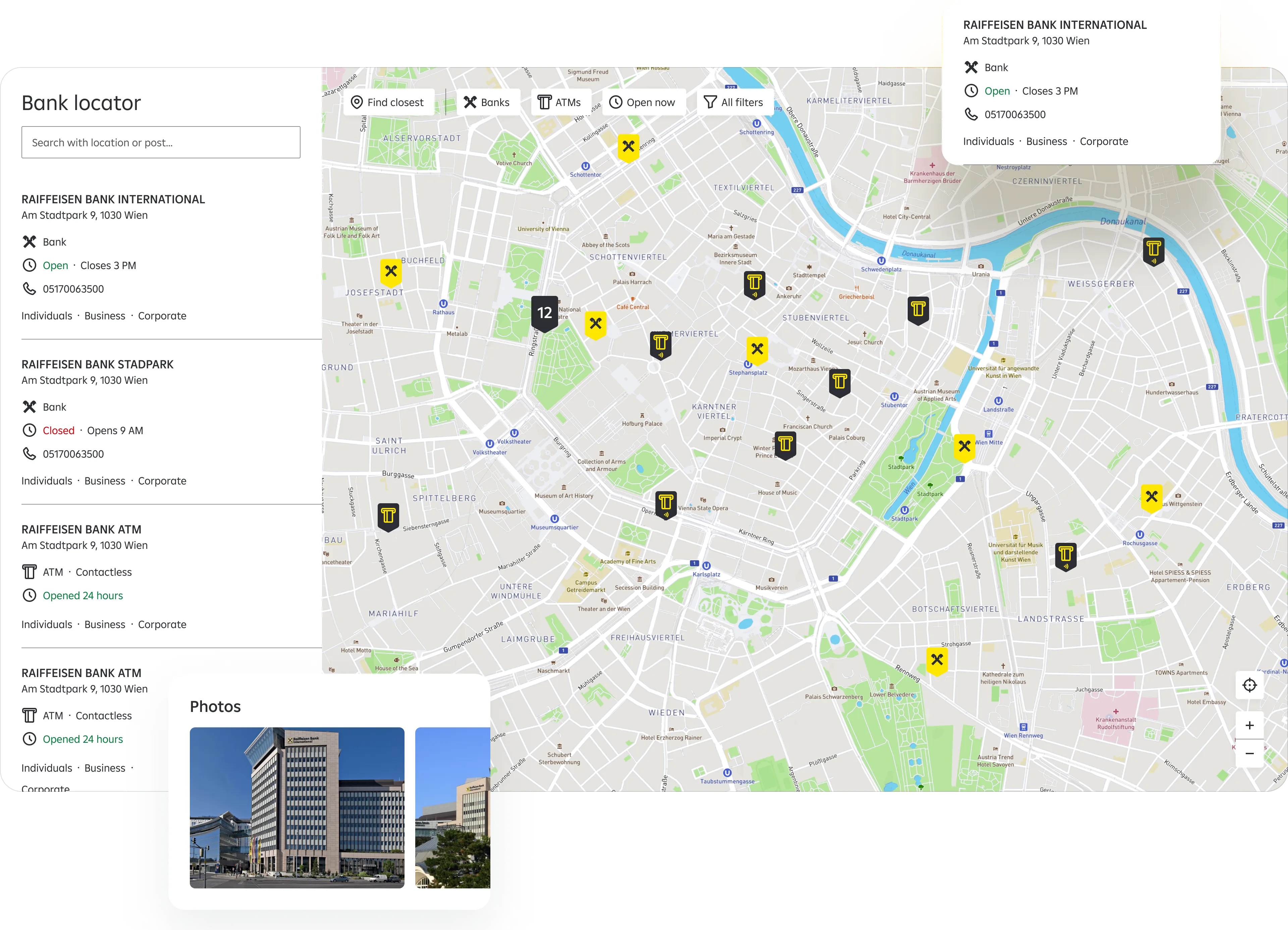Select bank marker near Strohgasse
This screenshot has width=1288, height=930.
pos(937,661)
